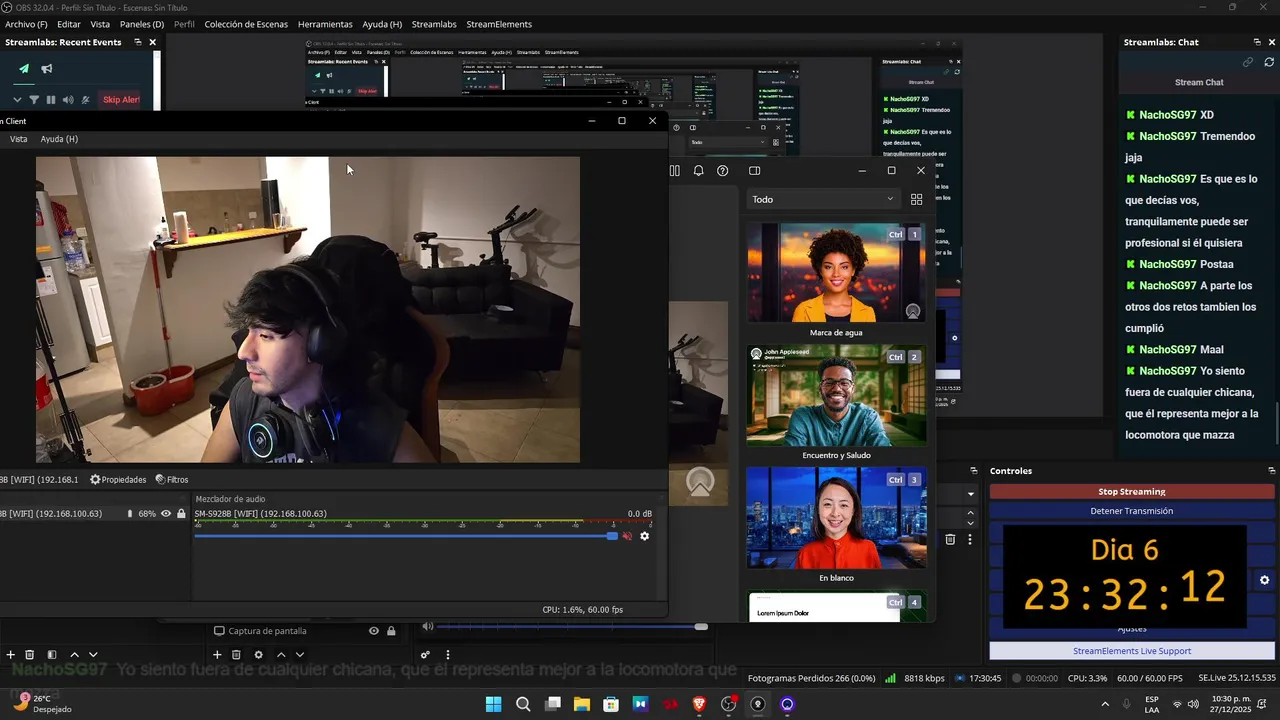Toggle the lock on Captura de pantalla source

coord(391,631)
